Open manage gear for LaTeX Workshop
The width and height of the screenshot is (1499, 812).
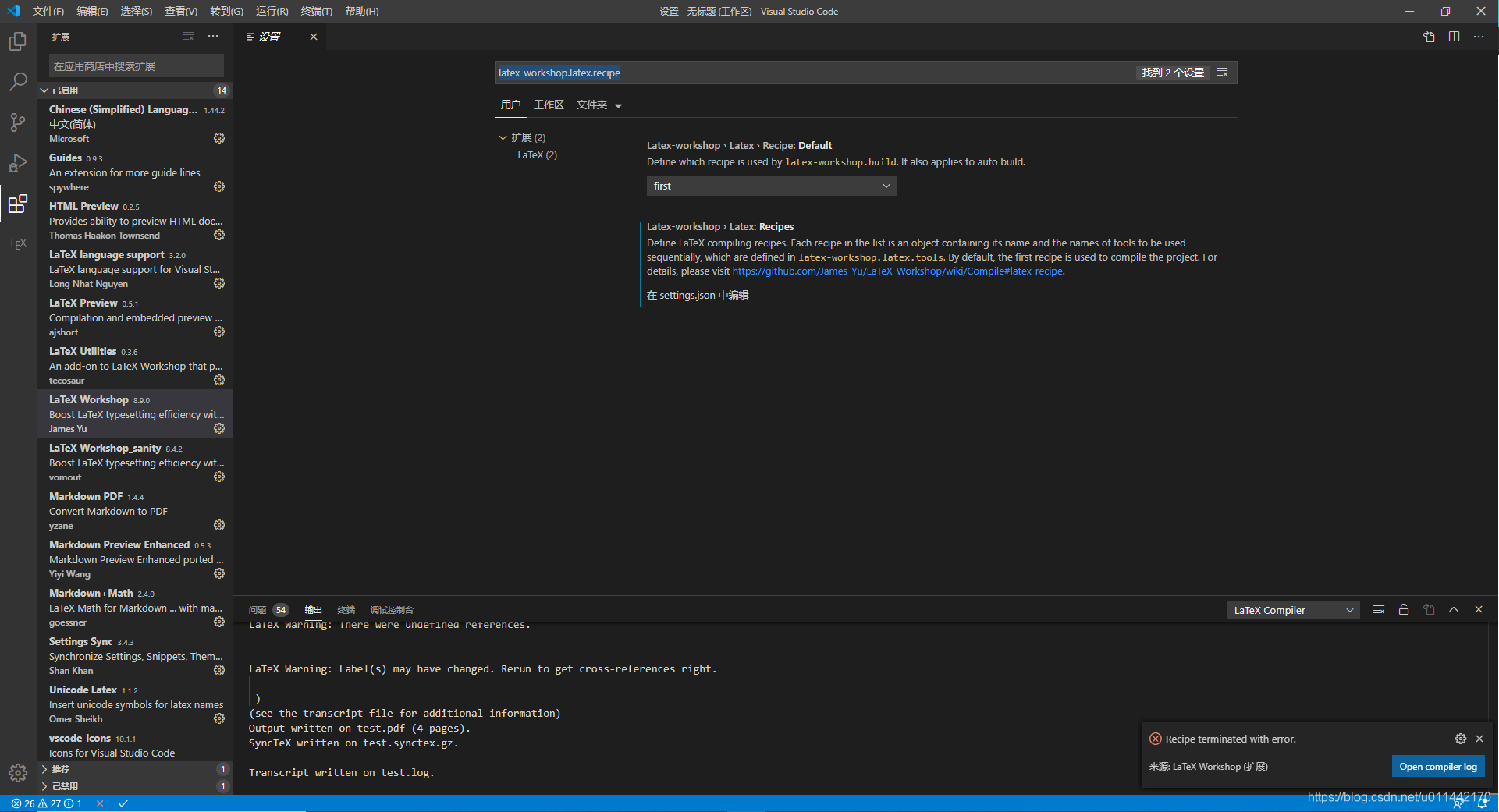[x=219, y=428]
